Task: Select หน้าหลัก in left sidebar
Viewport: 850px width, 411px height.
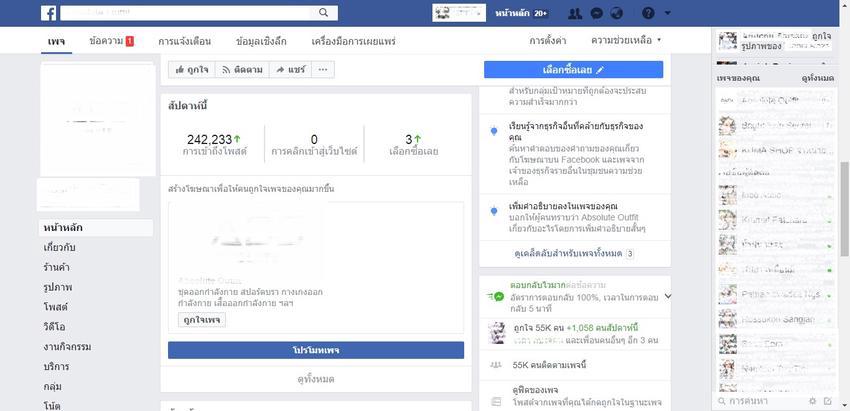Action: pos(96,228)
